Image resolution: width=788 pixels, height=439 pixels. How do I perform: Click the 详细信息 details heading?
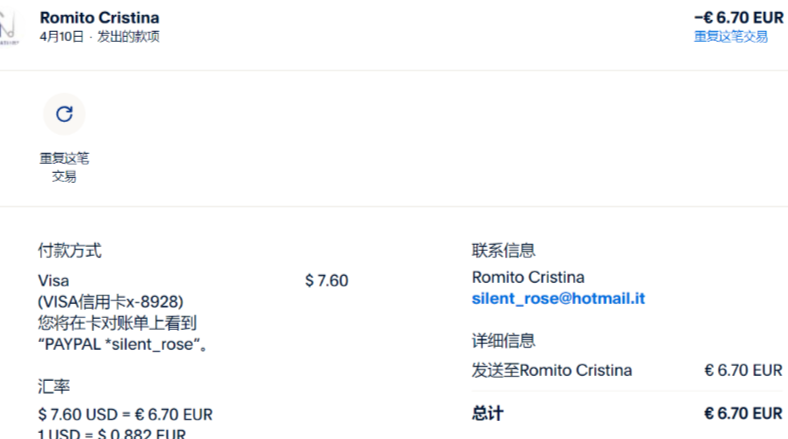pos(503,341)
